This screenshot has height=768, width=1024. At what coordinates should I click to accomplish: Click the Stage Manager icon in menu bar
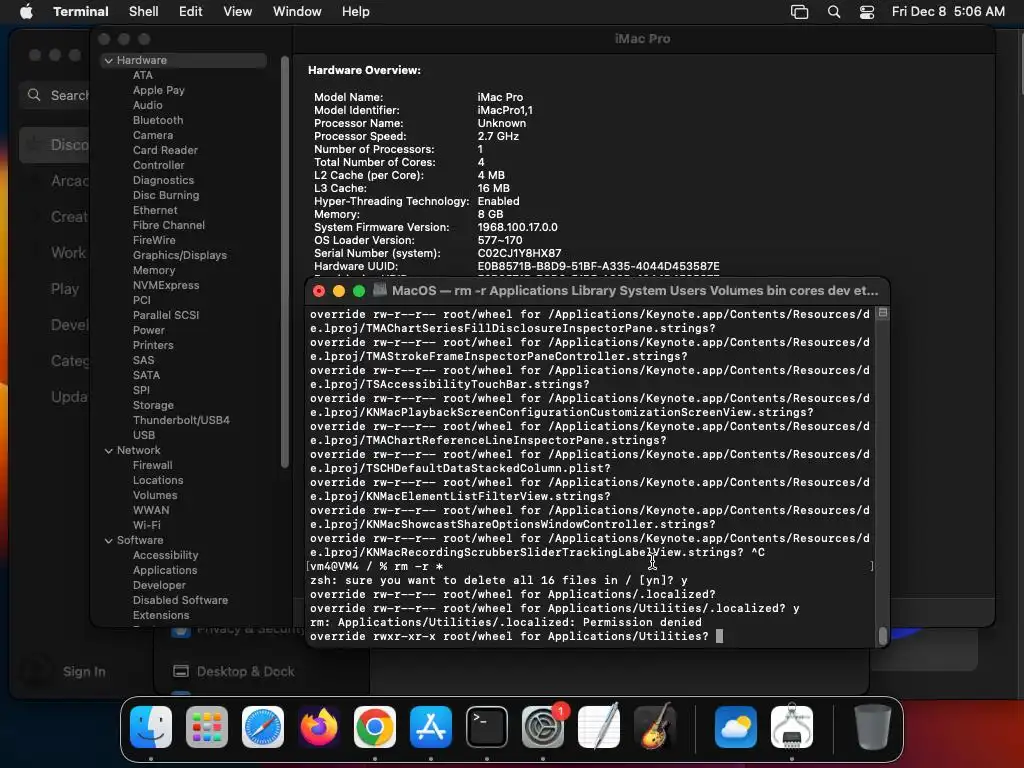coord(799,12)
